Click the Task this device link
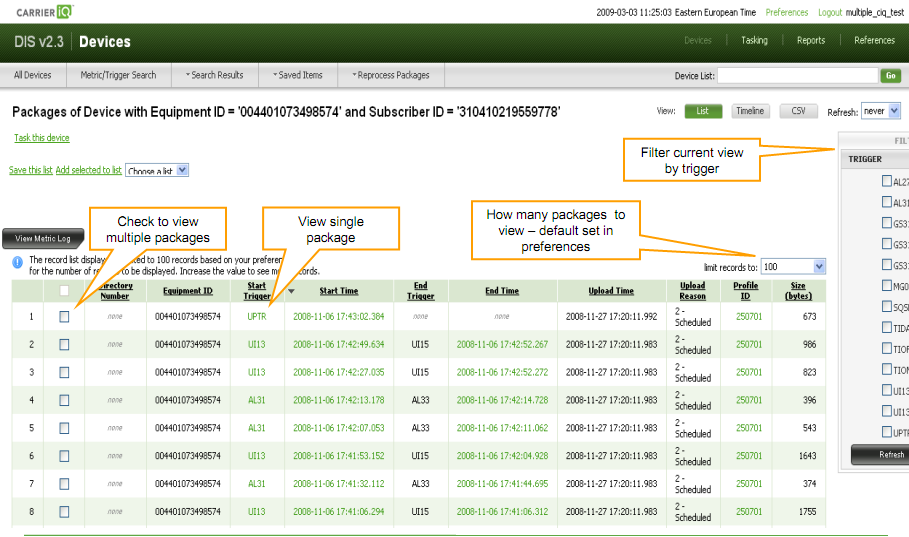This screenshot has height=537, width=909. [42, 138]
